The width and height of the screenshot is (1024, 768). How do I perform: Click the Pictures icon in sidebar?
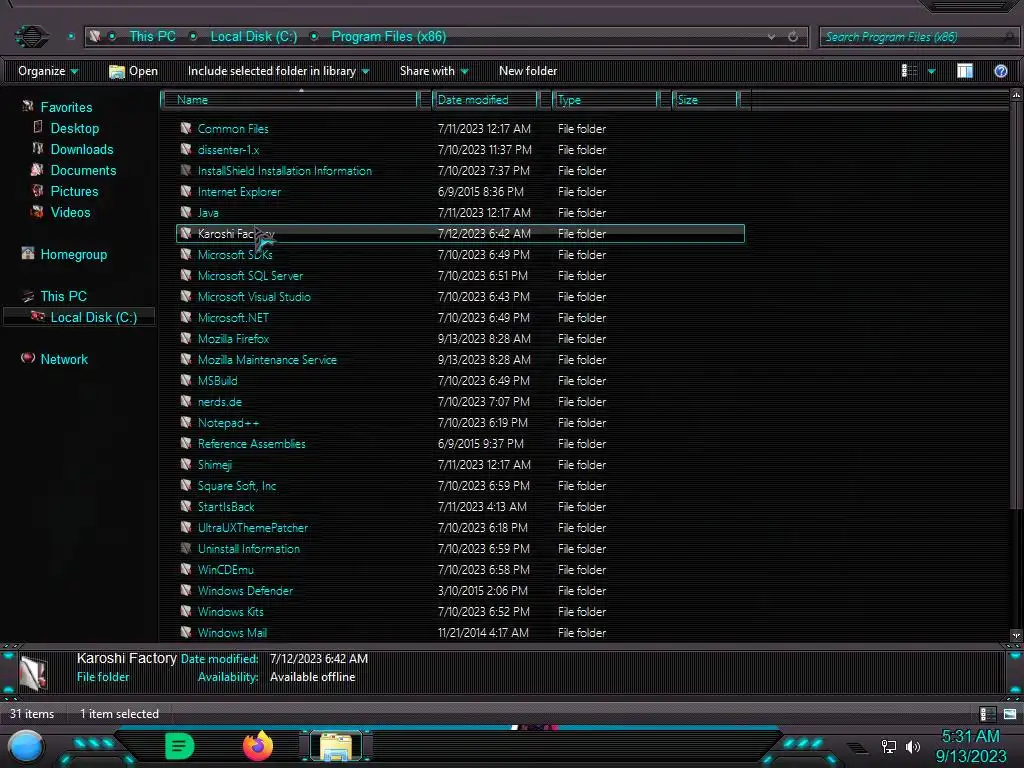(38, 191)
